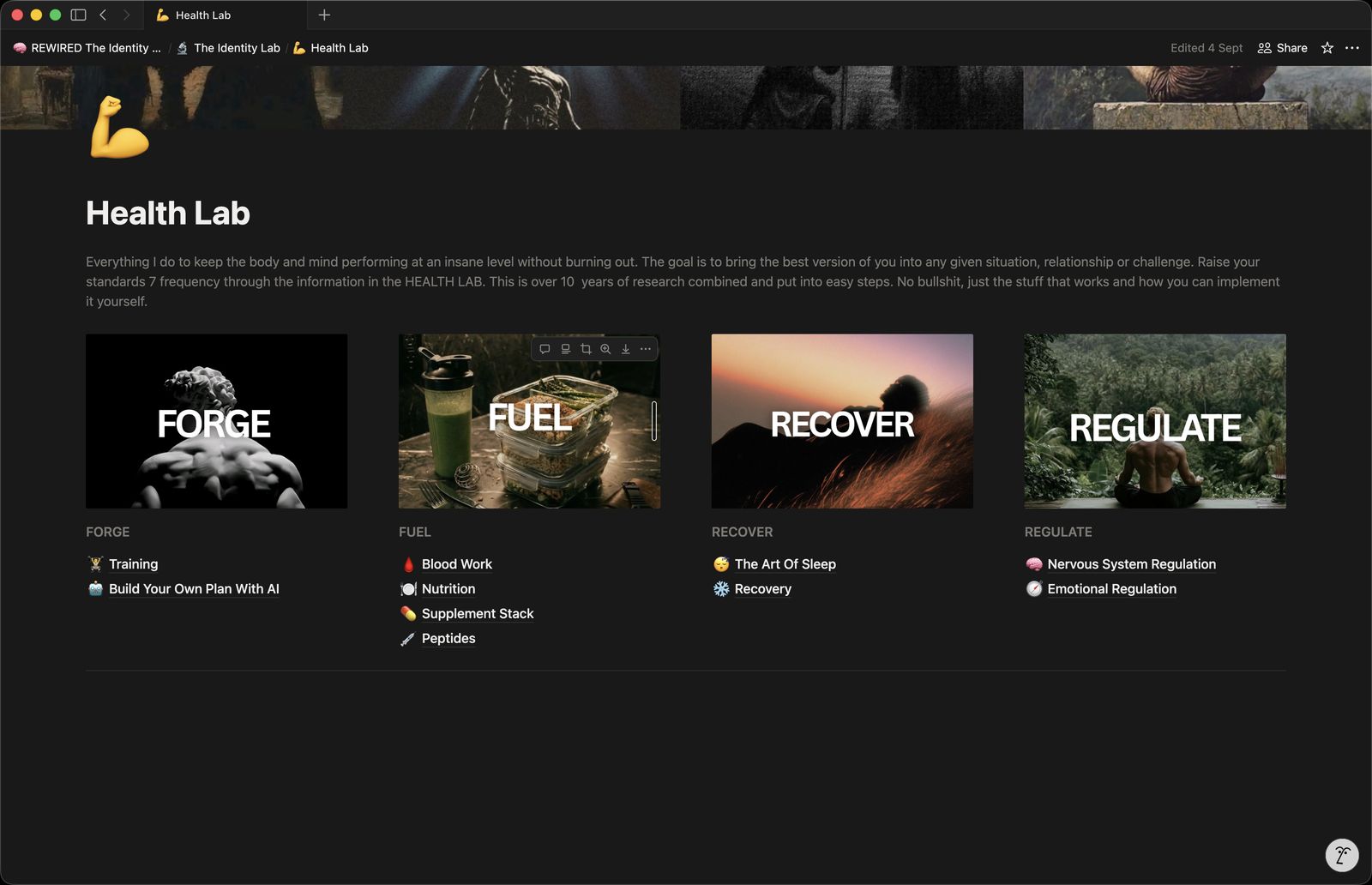Navigate to The Identity Lab breadcrumb
The width and height of the screenshot is (1372, 885).
[x=229, y=48]
